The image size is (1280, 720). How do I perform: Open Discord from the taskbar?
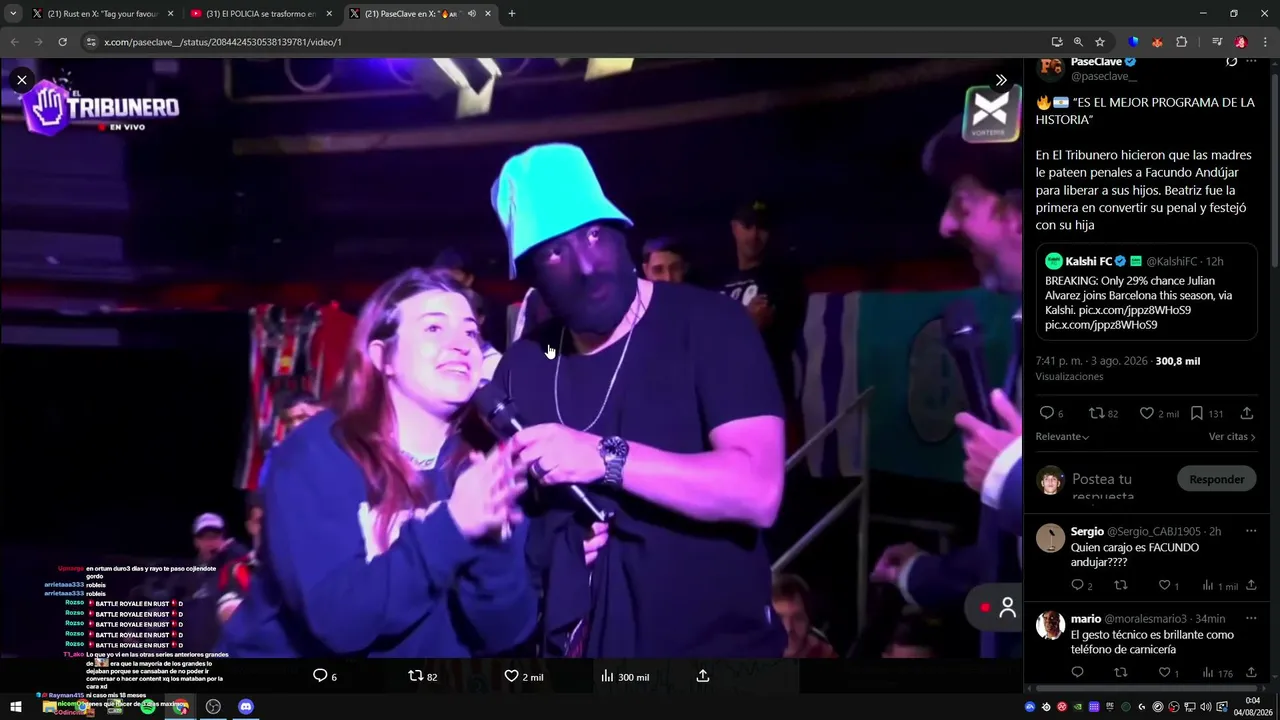click(x=246, y=707)
